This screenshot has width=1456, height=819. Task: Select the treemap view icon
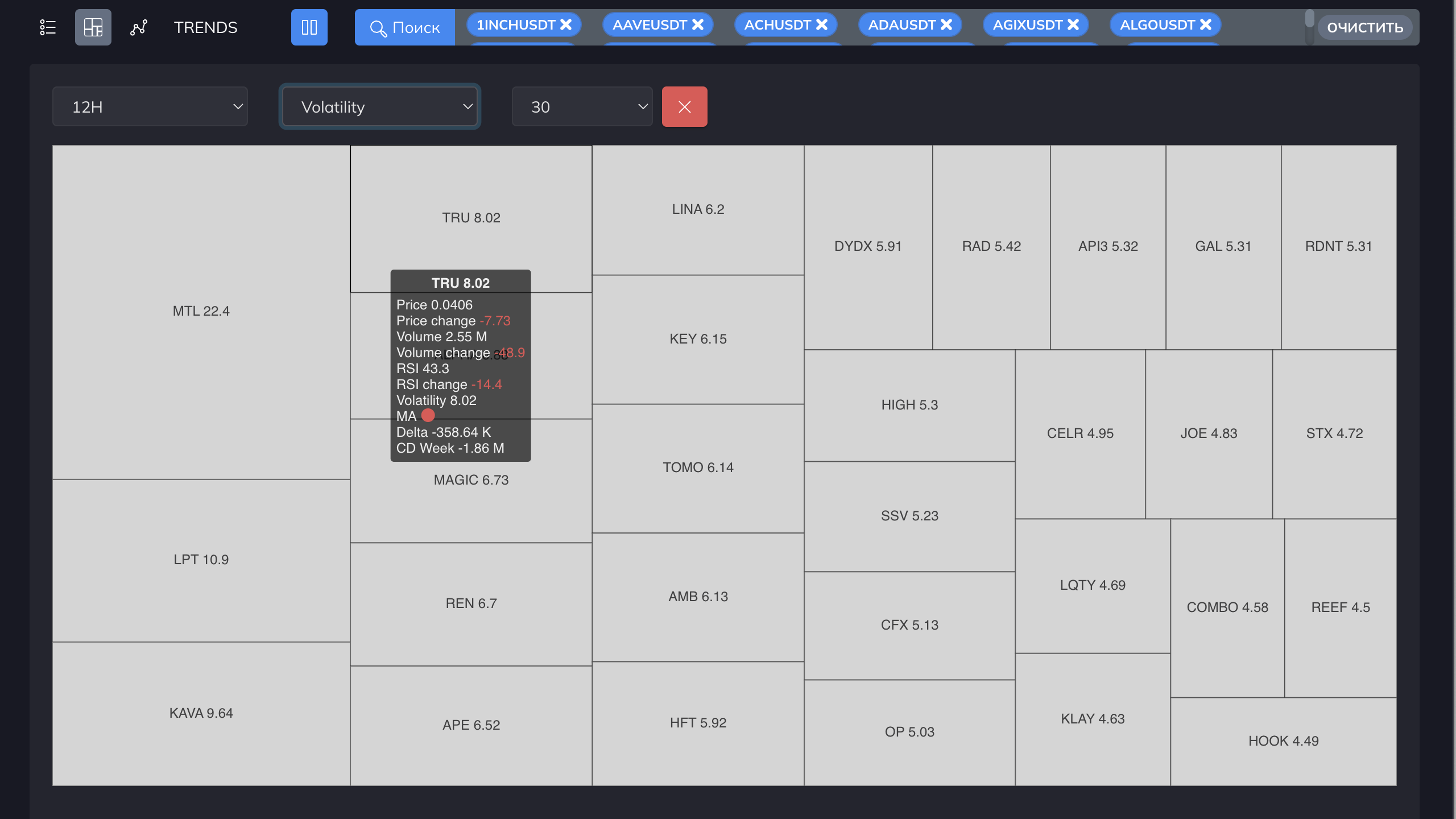(93, 27)
